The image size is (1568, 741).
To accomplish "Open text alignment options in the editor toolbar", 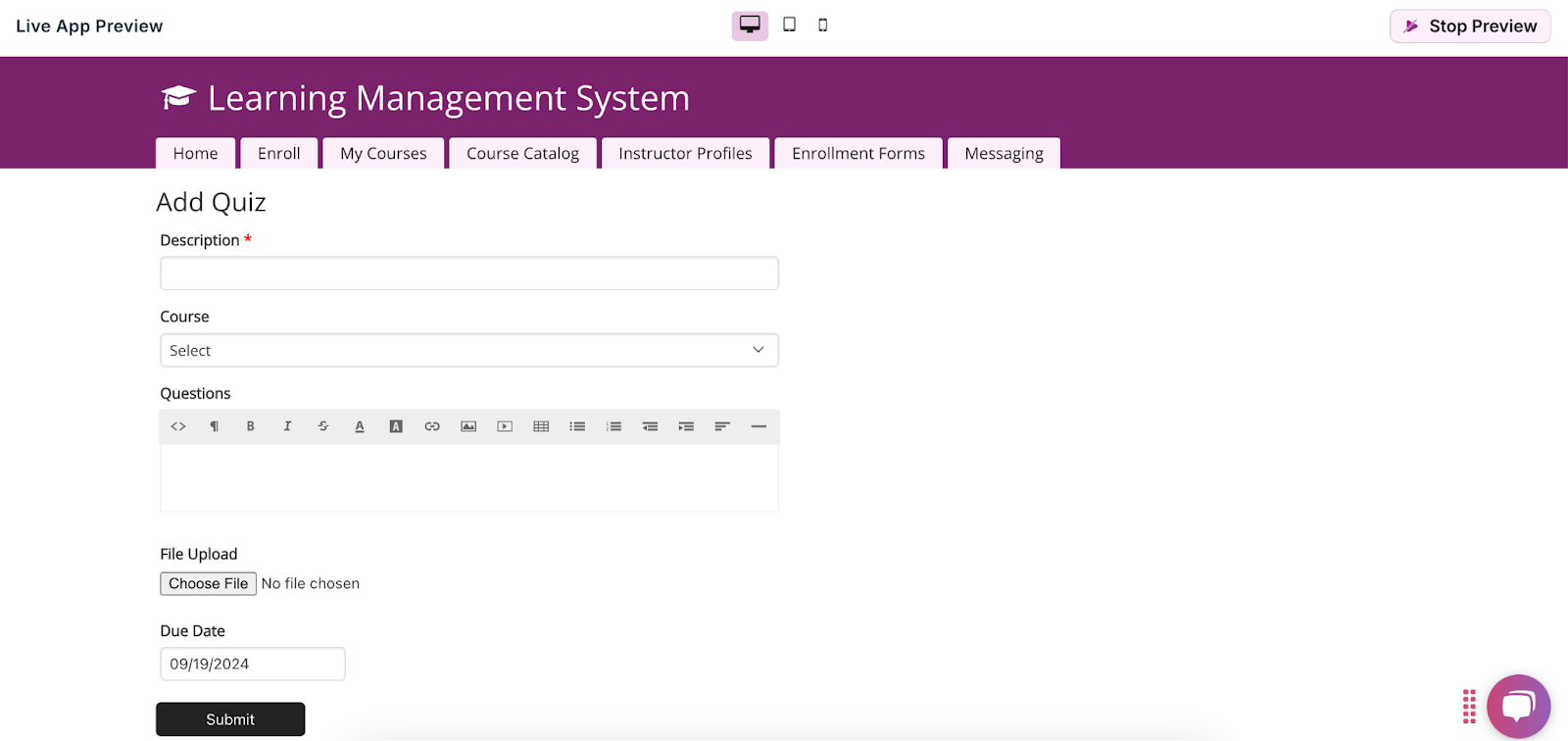I will [x=722, y=426].
